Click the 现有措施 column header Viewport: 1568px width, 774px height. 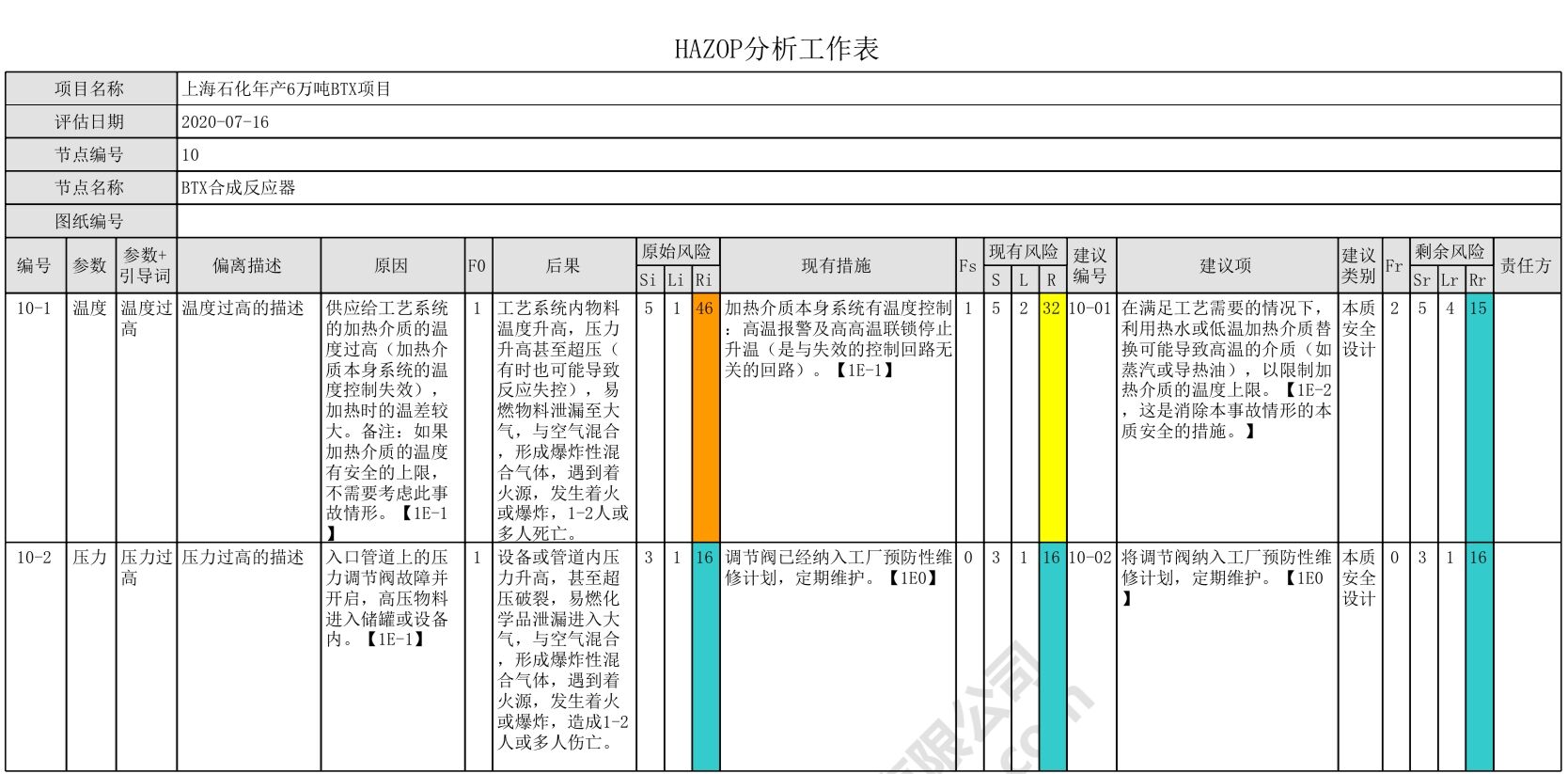[837, 266]
